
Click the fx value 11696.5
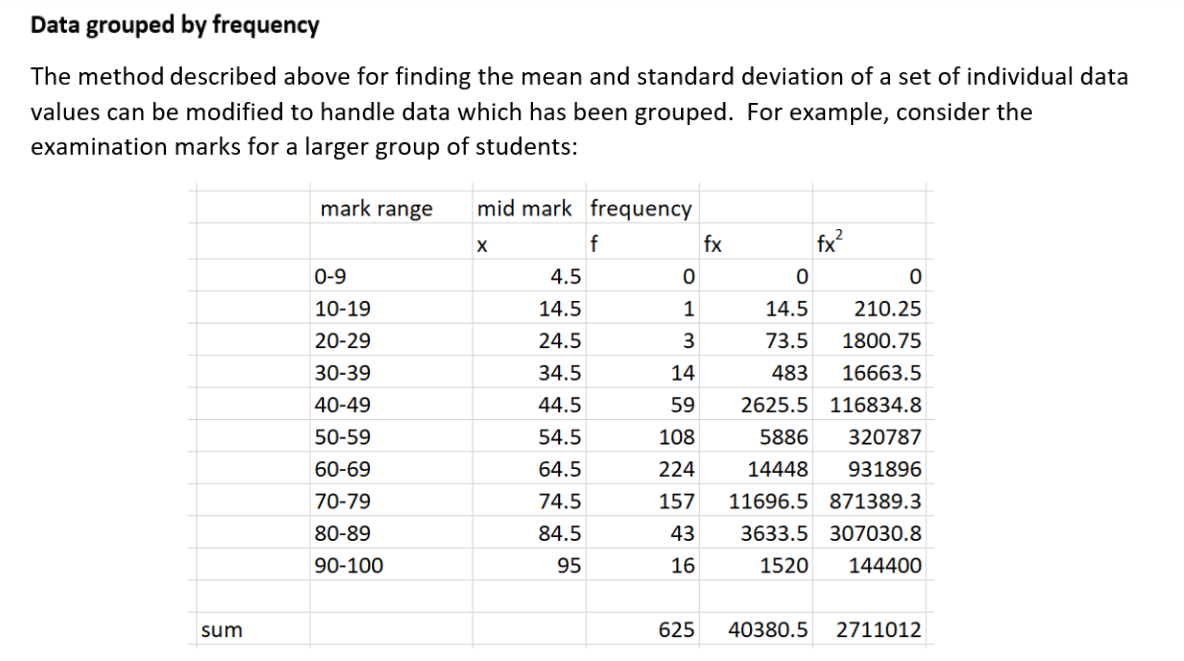pos(768,502)
